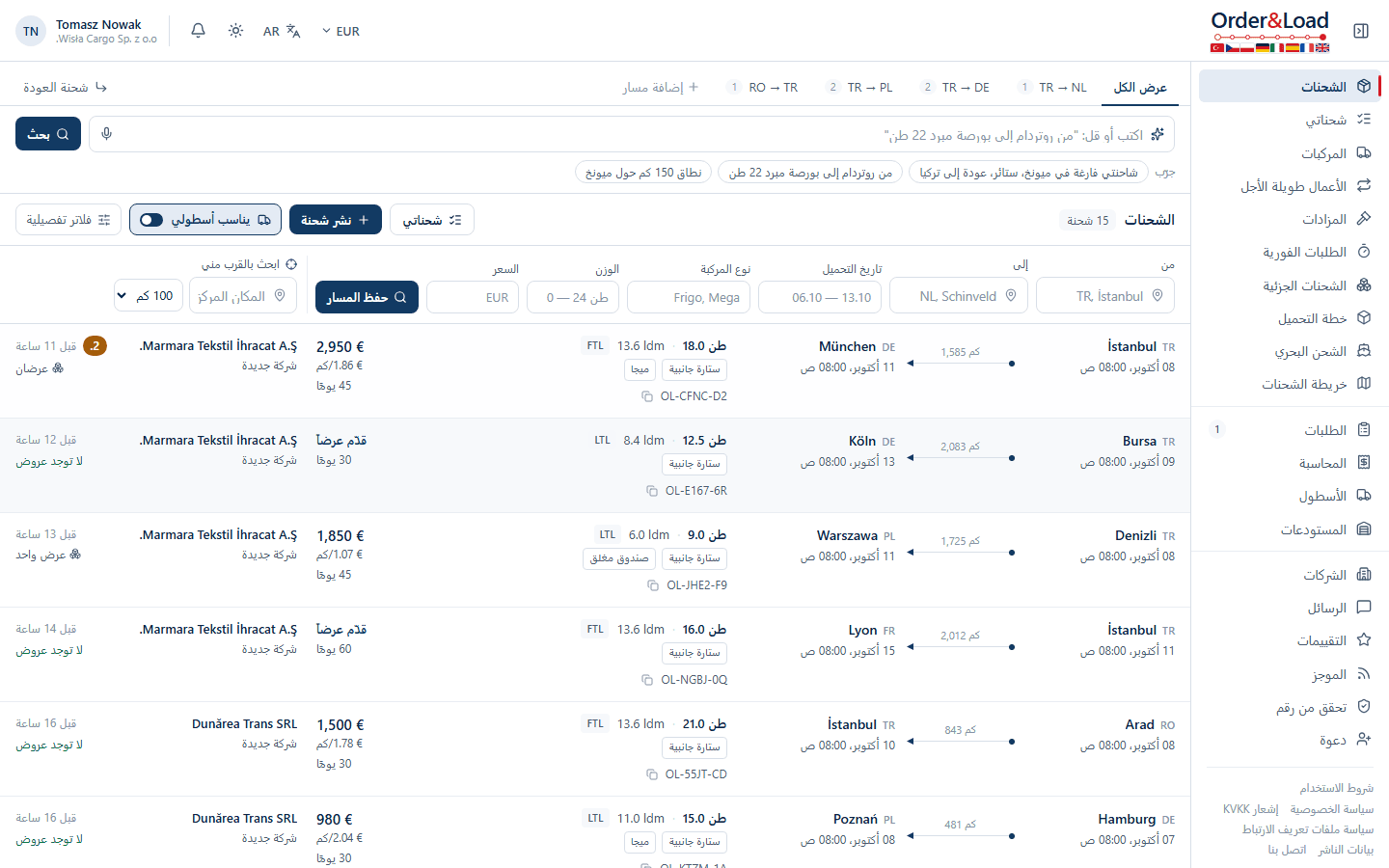Viewport: 1389px width, 868px height.
Task: Copy shipment code OL-E167-6R
Action: (652, 491)
